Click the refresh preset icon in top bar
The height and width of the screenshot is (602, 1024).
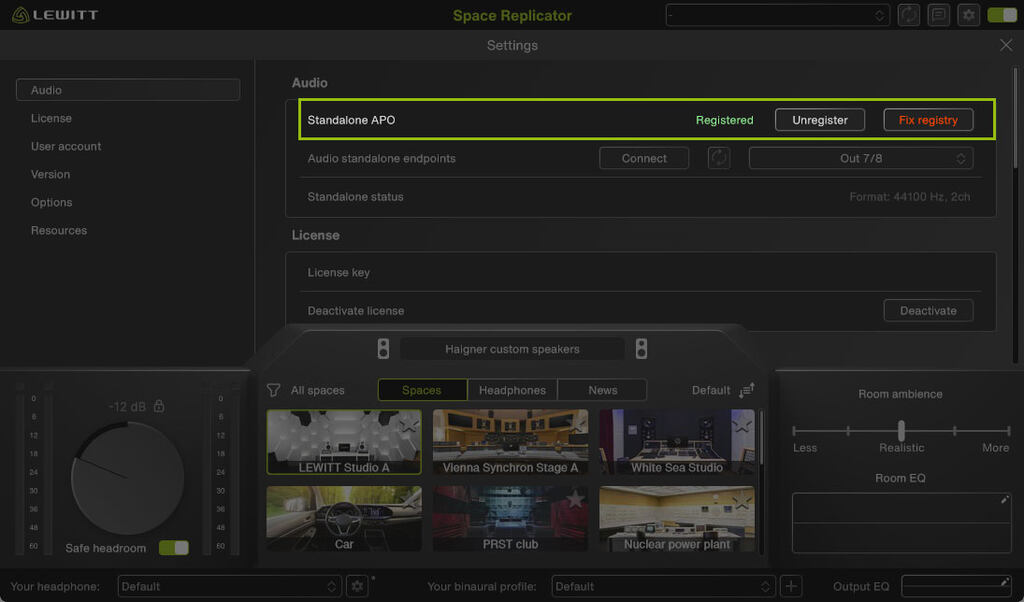click(x=908, y=15)
